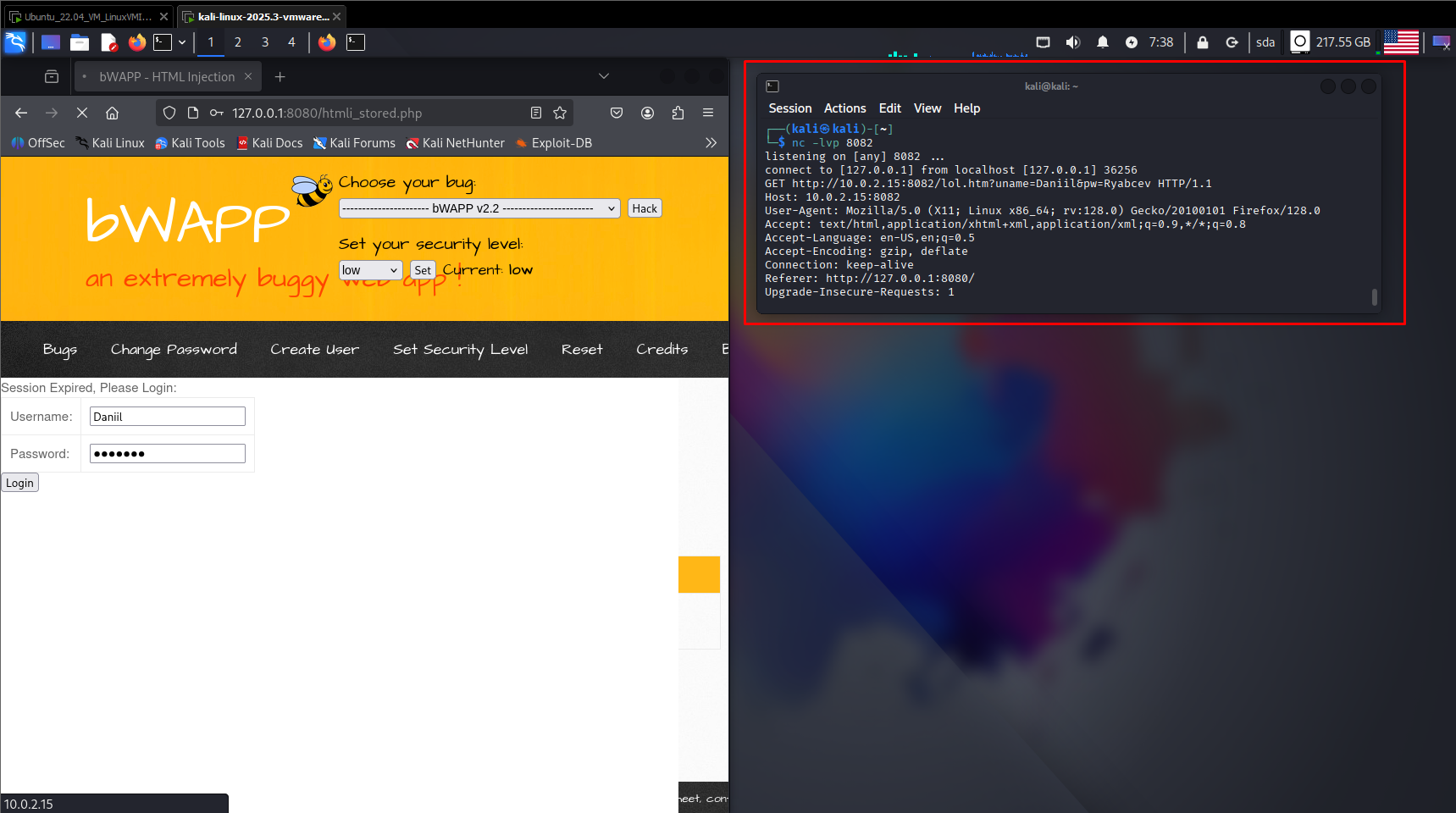This screenshot has height=813, width=1456.
Task: Open Firefox extensions puzzle icon
Action: [x=678, y=113]
